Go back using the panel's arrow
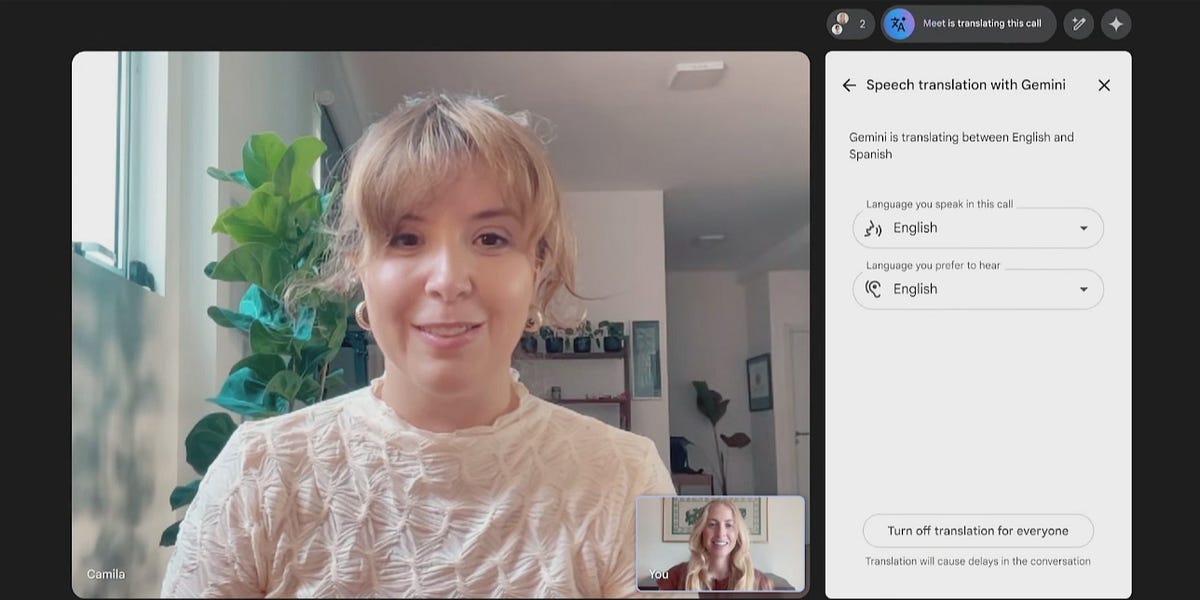 point(849,85)
